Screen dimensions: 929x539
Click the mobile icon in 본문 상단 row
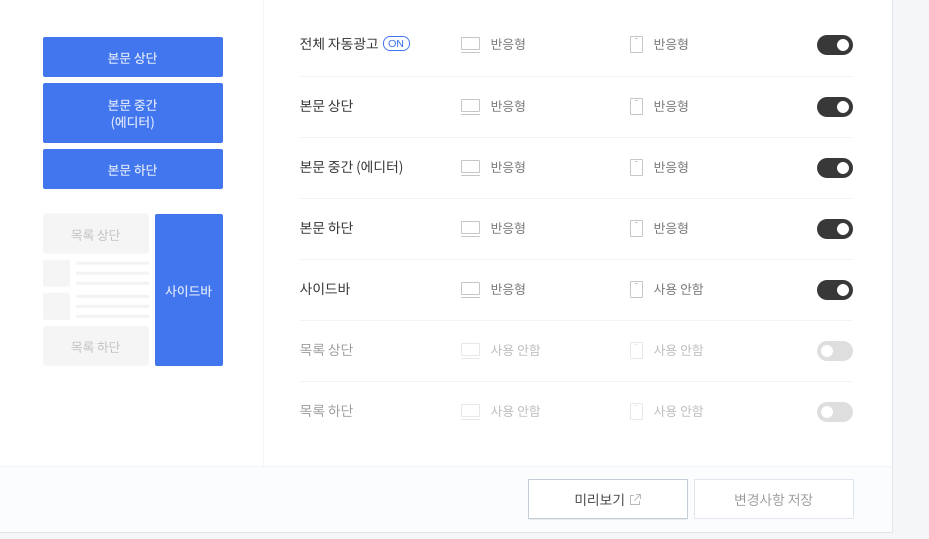[x=636, y=107]
